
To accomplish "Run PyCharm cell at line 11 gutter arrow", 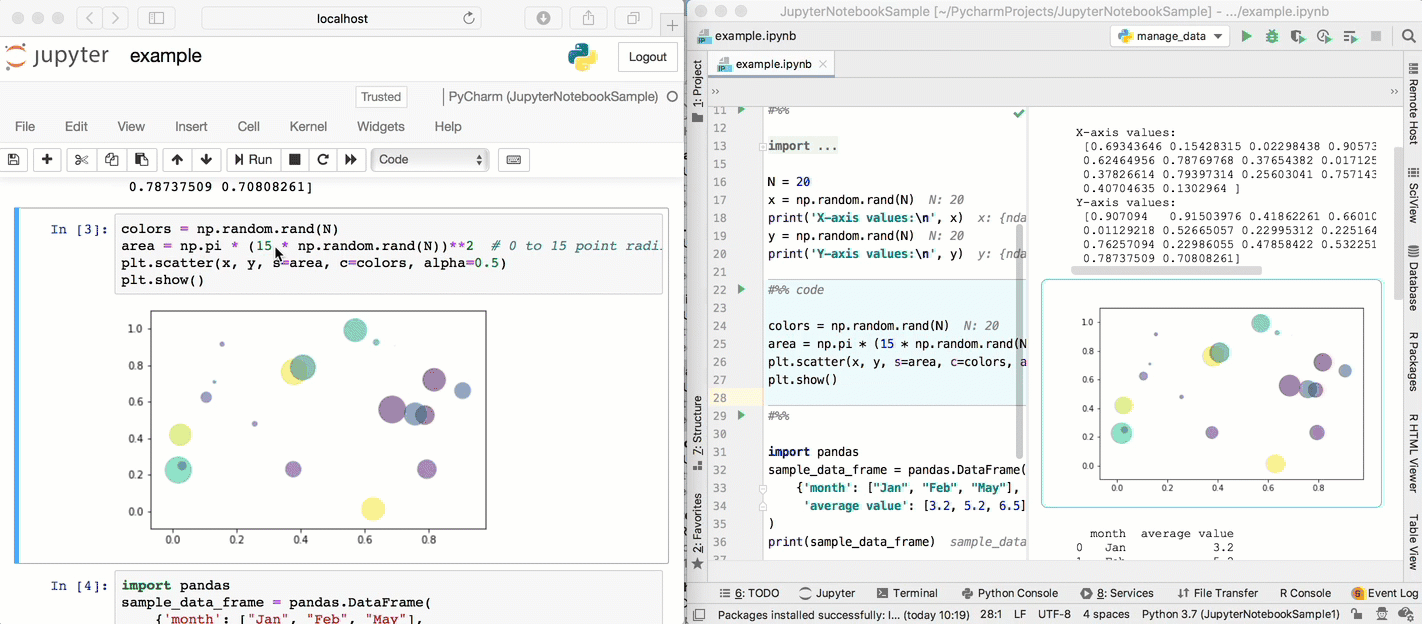I will [x=741, y=110].
